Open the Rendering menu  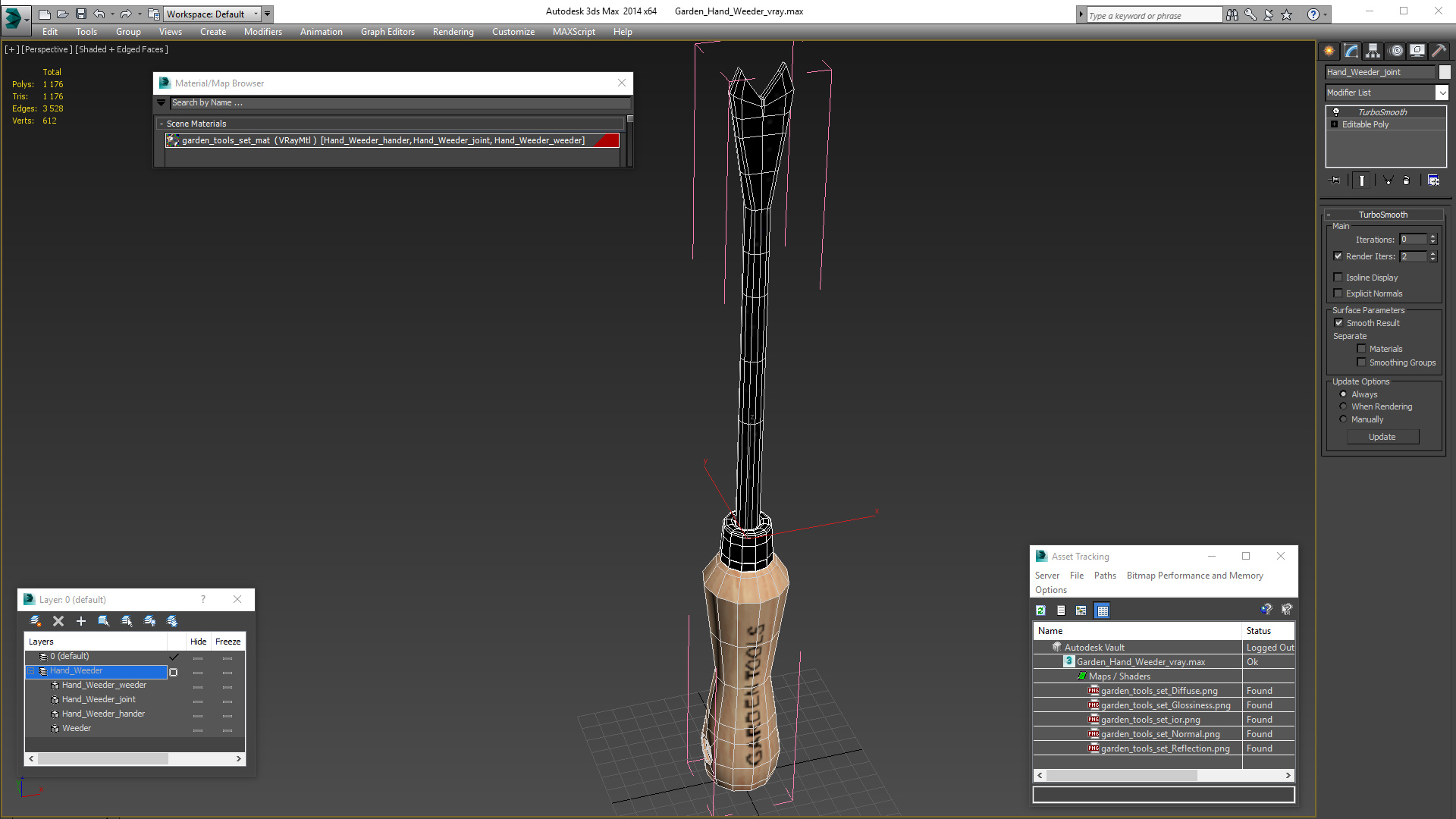point(453,32)
